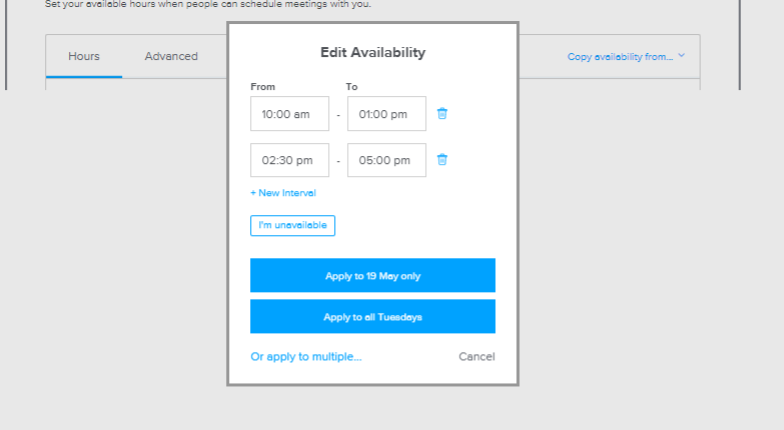Image resolution: width=784 pixels, height=430 pixels.
Task: Click the available hours description text
Action: (x=208, y=4)
